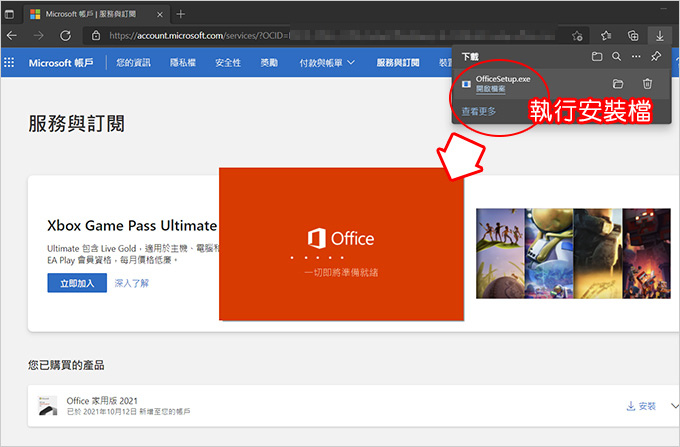
Task: Click the 安裝 link for Office 家用版 2021
Action: (641, 406)
